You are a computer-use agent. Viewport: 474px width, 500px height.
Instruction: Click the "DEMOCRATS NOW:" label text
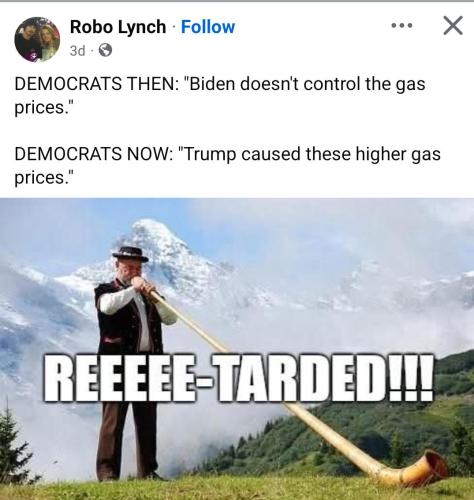point(94,154)
